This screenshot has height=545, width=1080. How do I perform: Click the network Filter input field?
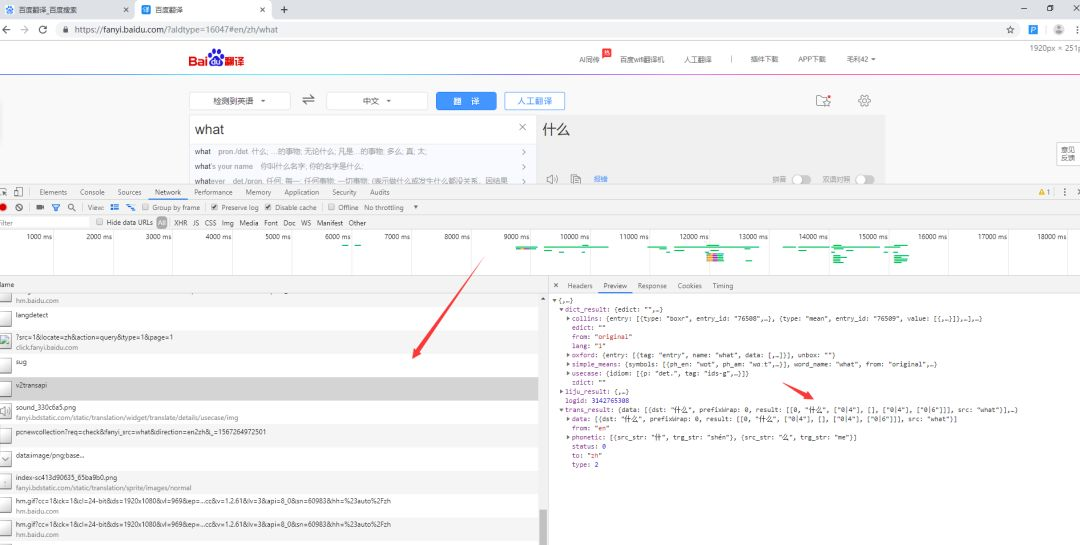coord(45,223)
